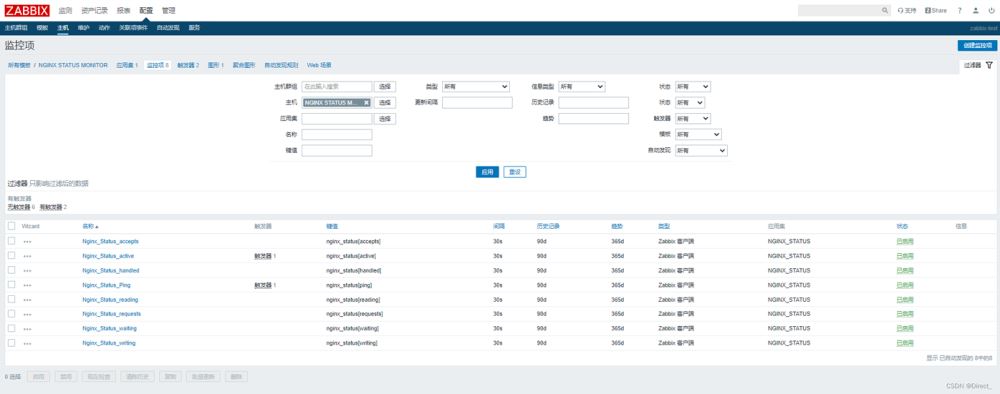Open the Nginx_Status_requests item link
Viewport: 1000px width, 394px height.
pos(112,314)
